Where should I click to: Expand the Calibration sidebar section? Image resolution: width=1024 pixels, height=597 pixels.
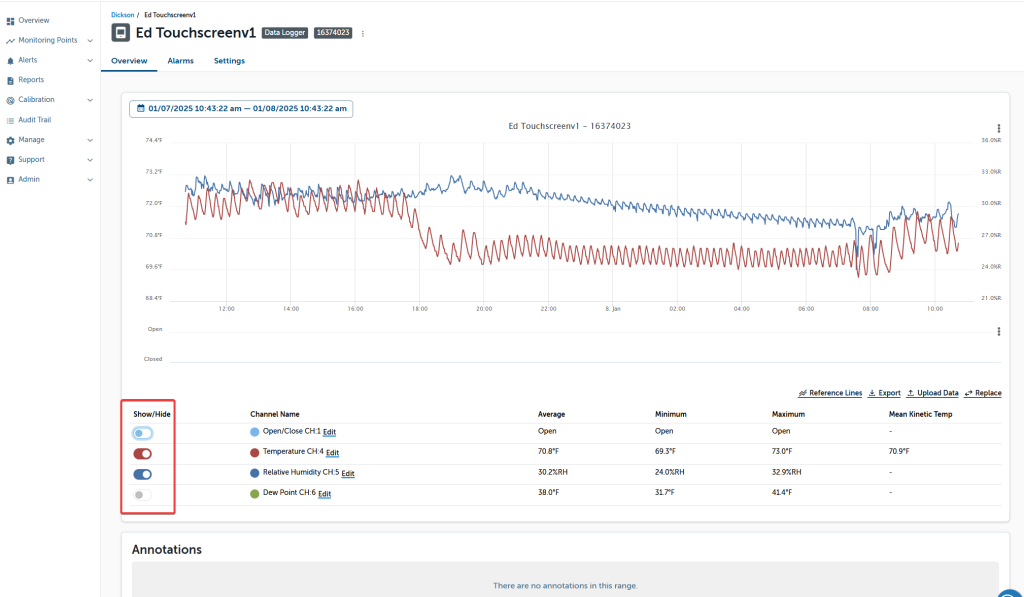coord(90,100)
